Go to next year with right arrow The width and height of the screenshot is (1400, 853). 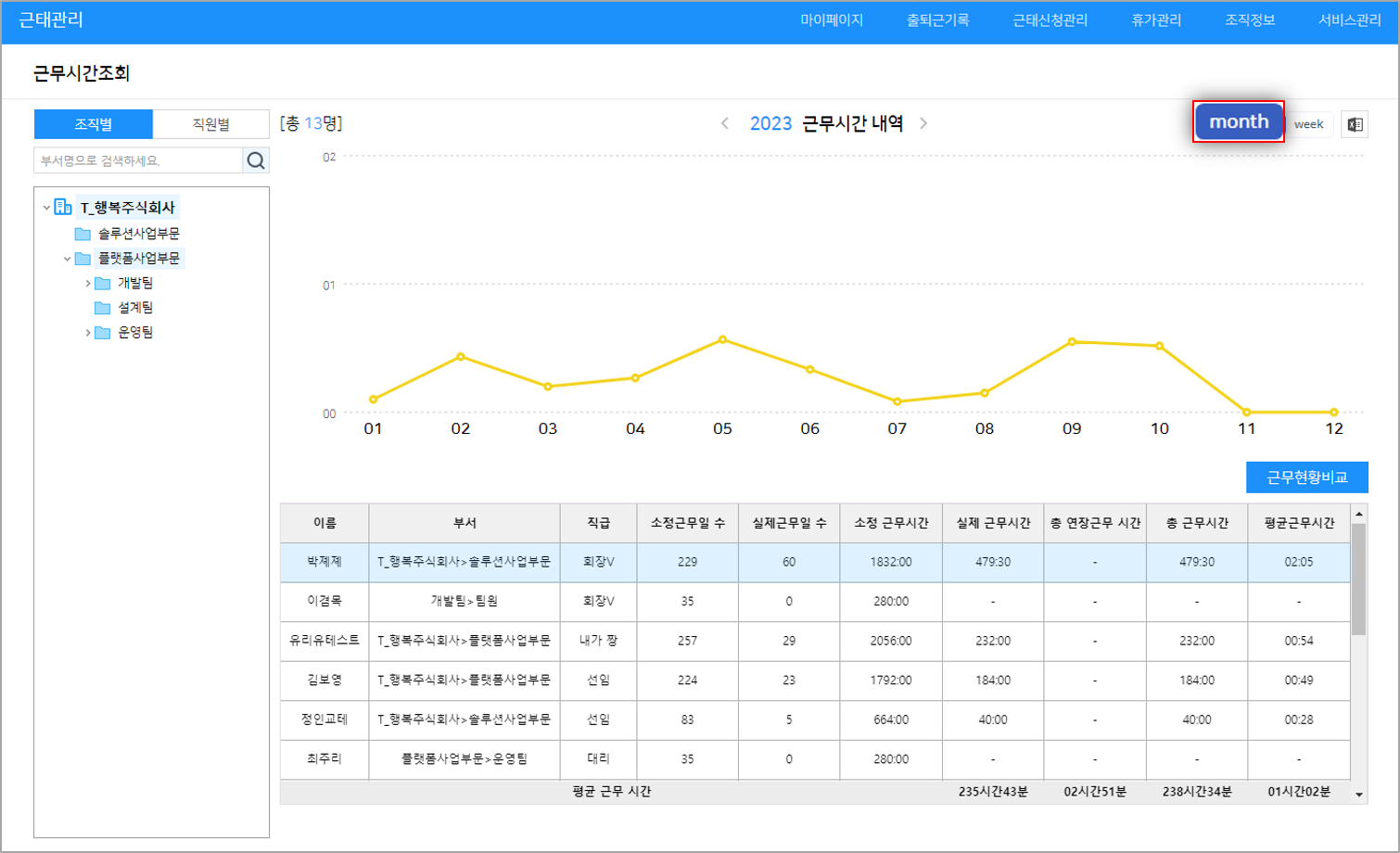(x=923, y=123)
